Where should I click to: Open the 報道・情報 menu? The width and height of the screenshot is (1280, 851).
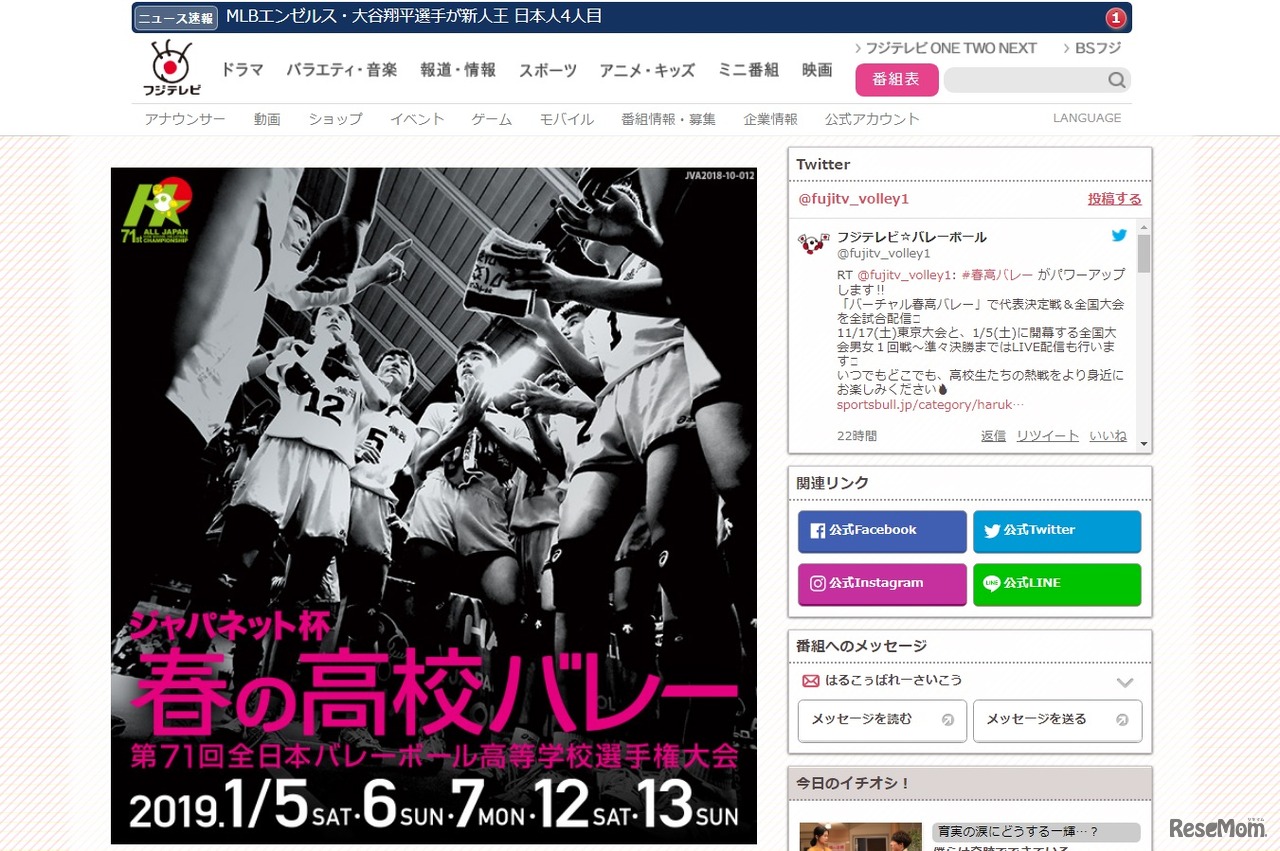[458, 70]
